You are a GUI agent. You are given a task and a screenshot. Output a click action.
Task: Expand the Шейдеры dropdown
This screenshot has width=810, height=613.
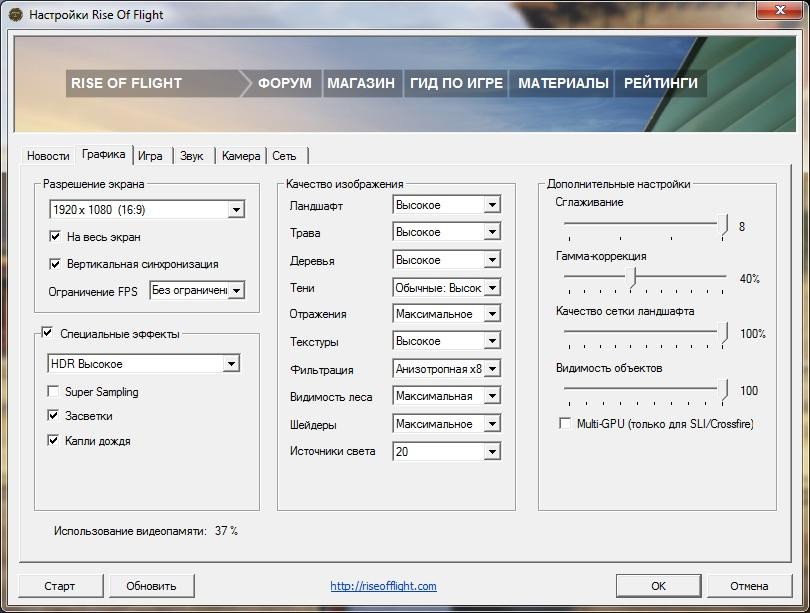446,424
